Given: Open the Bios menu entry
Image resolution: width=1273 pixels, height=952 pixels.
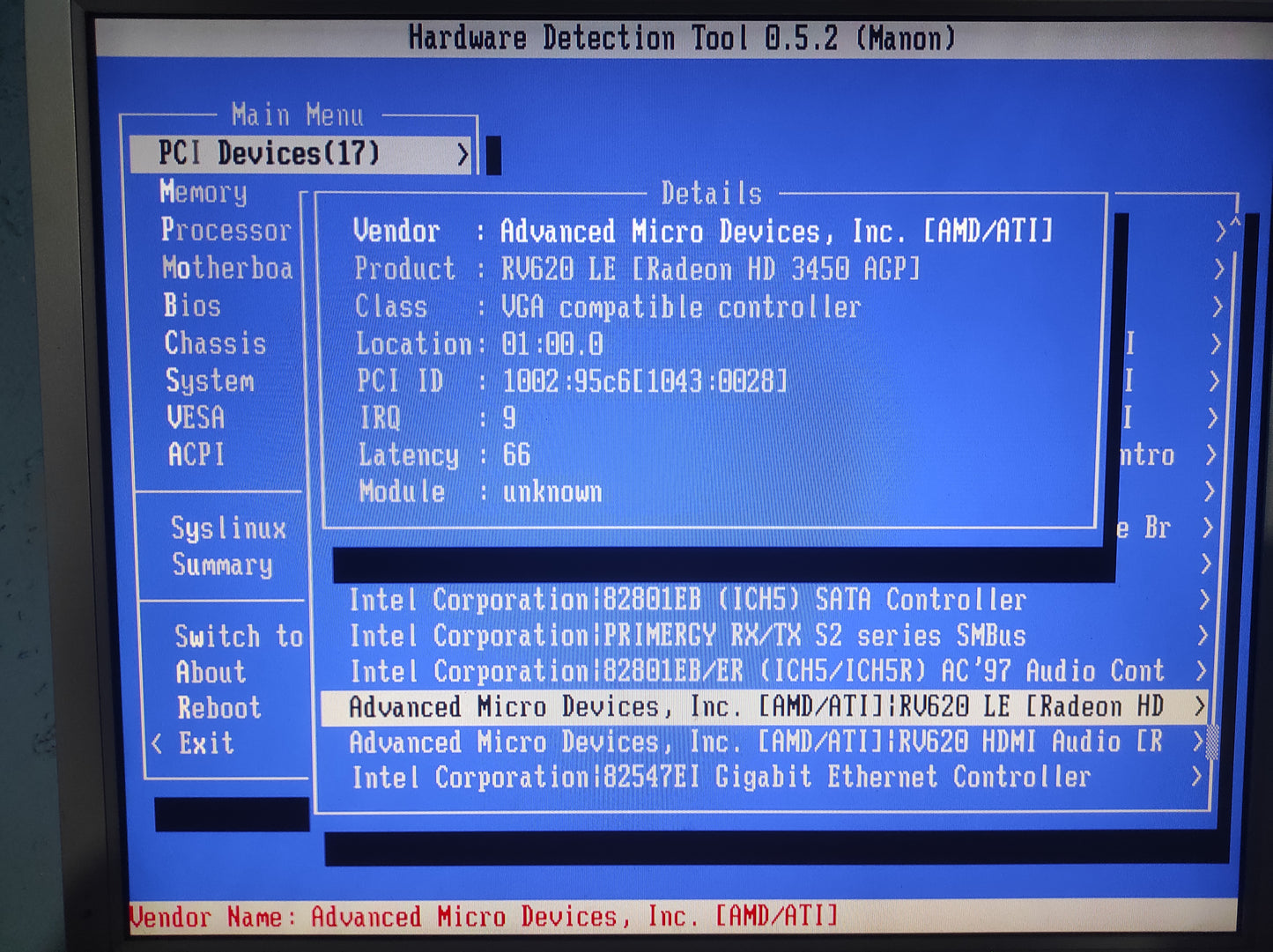Looking at the screenshot, I should pos(192,306).
